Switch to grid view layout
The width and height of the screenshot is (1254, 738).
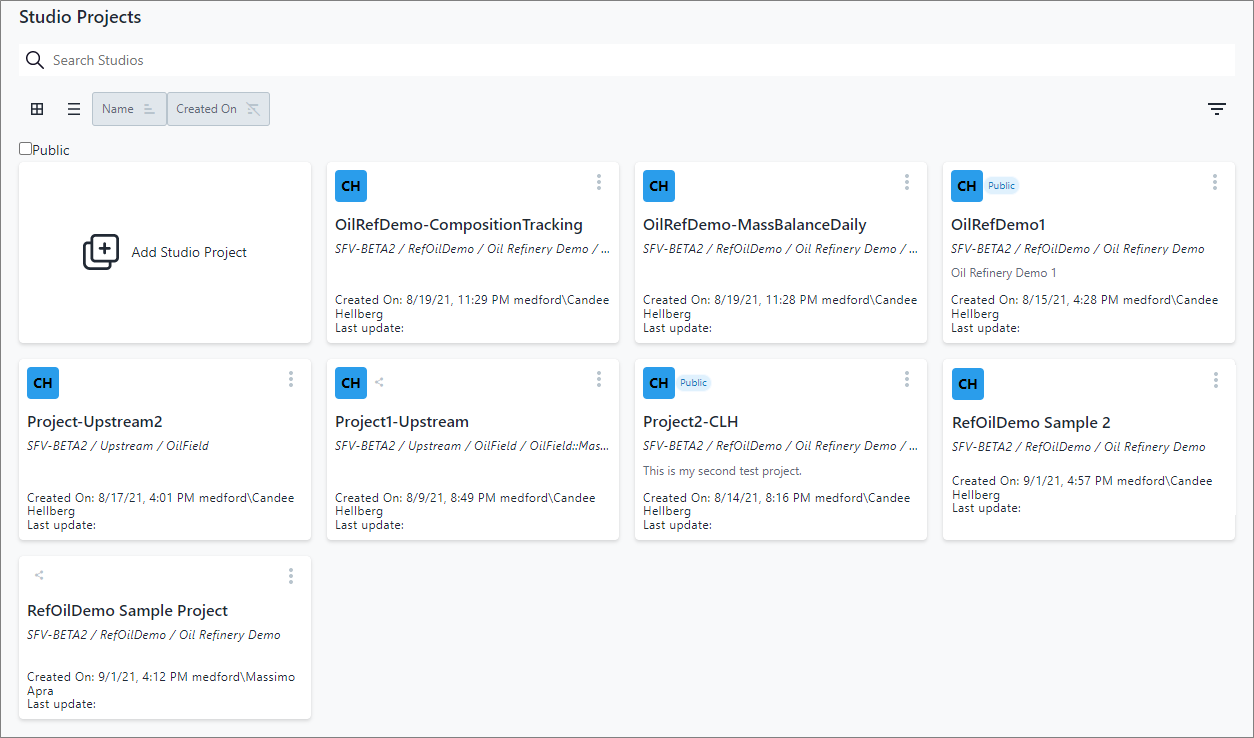coord(37,109)
